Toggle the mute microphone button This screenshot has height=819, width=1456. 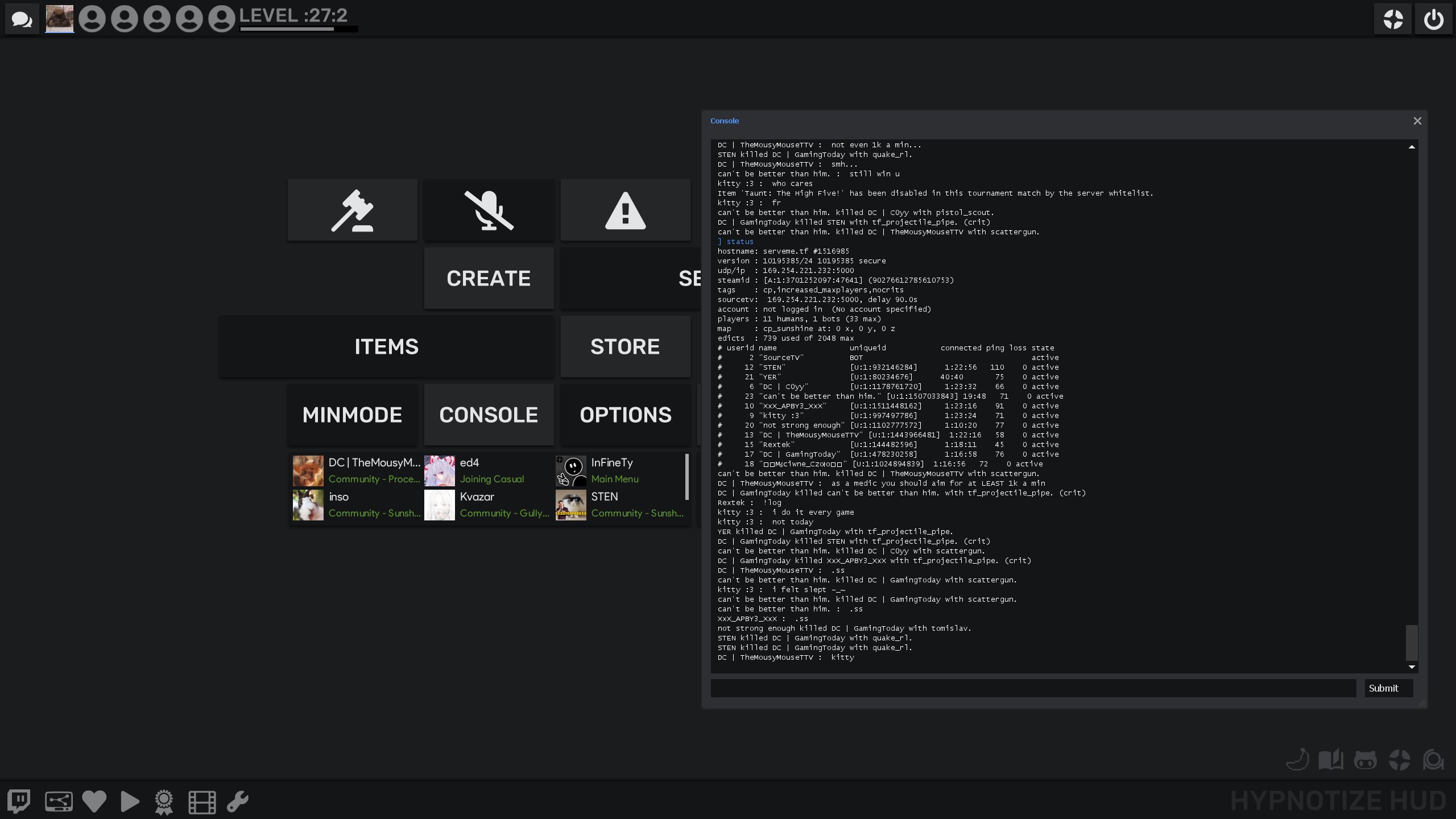[x=489, y=210]
